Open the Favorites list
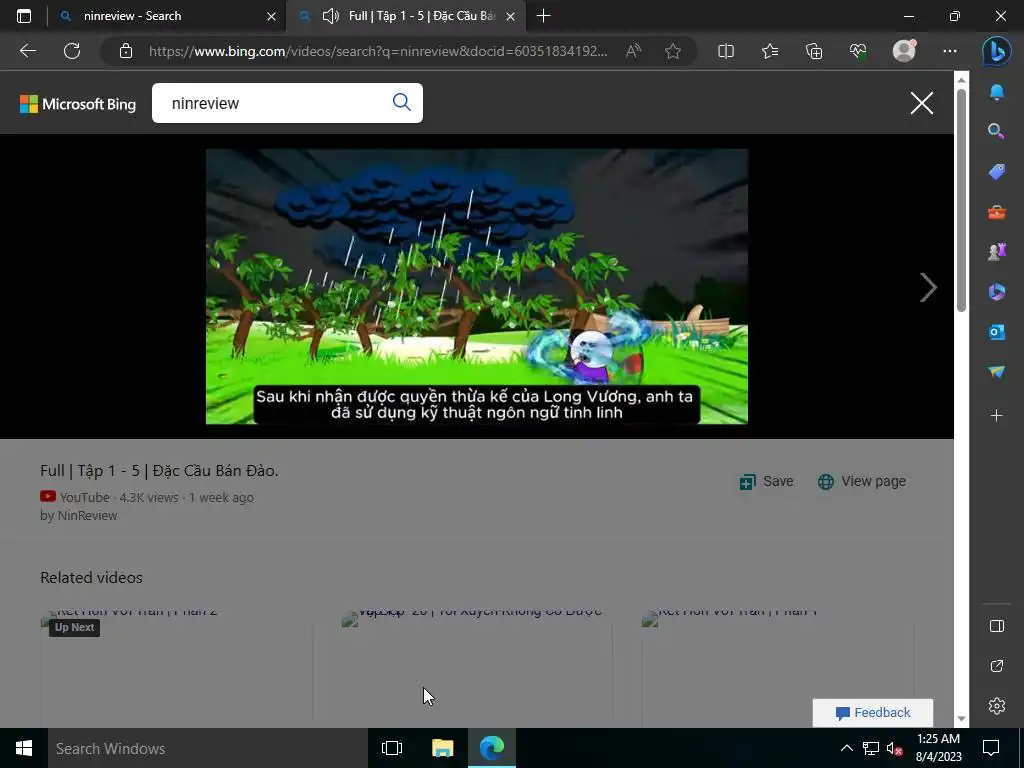Image resolution: width=1024 pixels, height=768 pixels. click(x=770, y=51)
